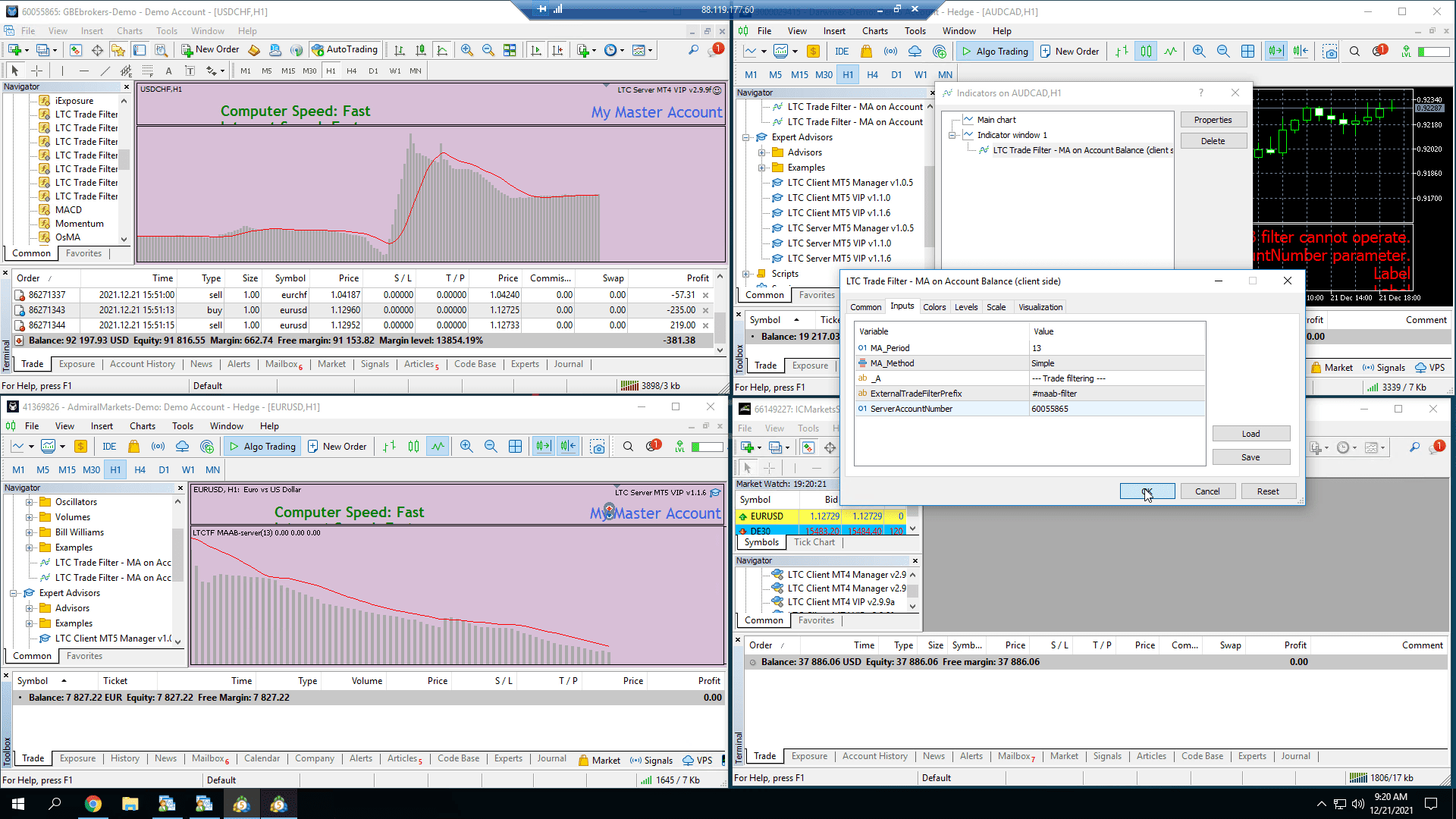This screenshot has width=1456, height=819.
Task: Toggle auto scroll in AUDCAD MT5 toolbar
Action: pyautogui.click(x=1276, y=52)
